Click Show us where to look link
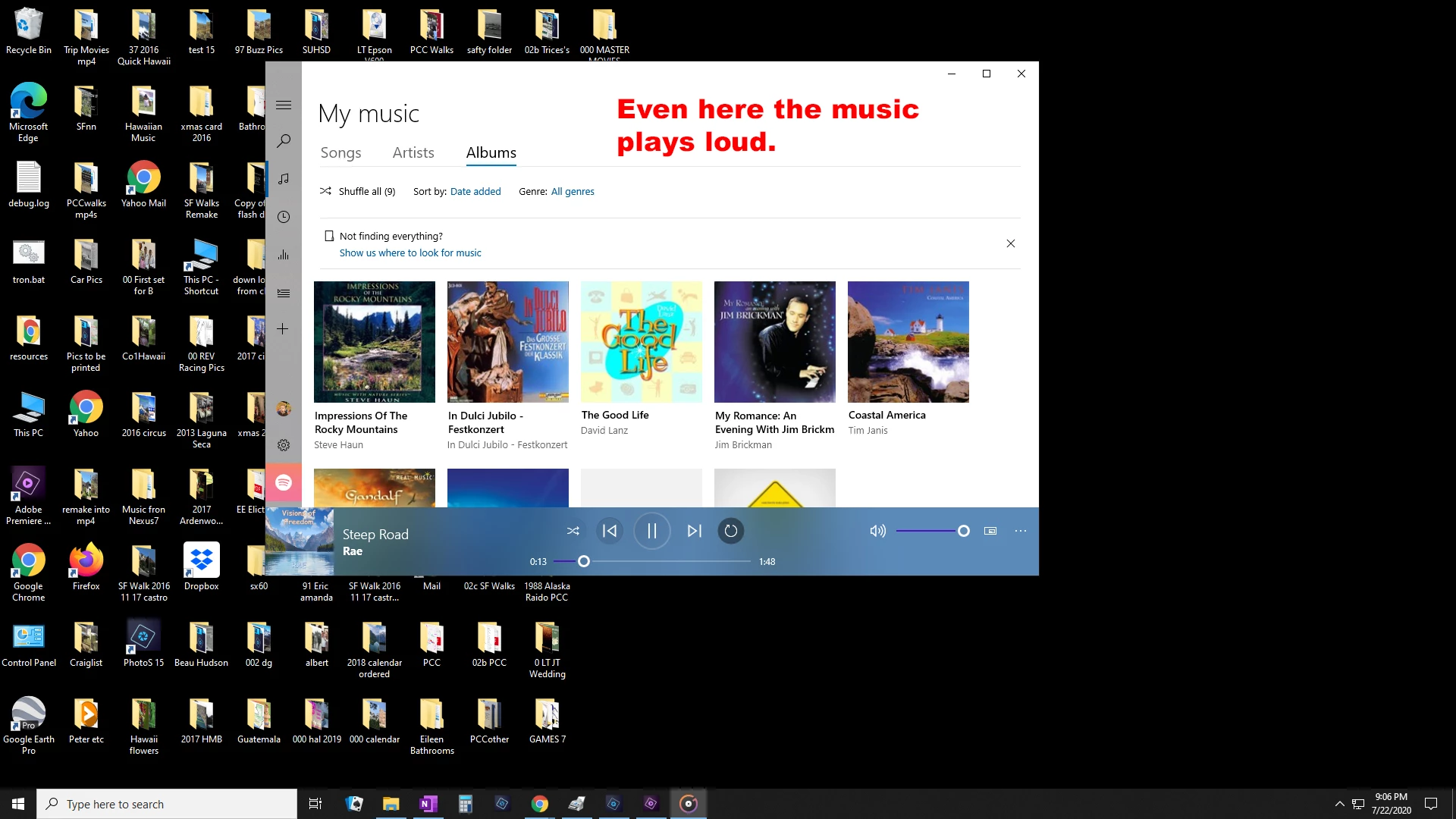This screenshot has height=819, width=1456. point(410,253)
